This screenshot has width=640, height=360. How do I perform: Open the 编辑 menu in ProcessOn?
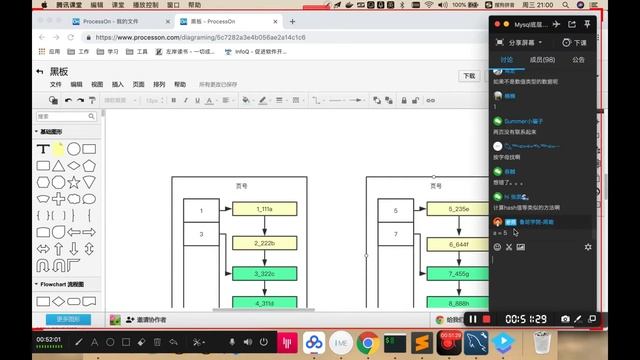click(x=76, y=84)
